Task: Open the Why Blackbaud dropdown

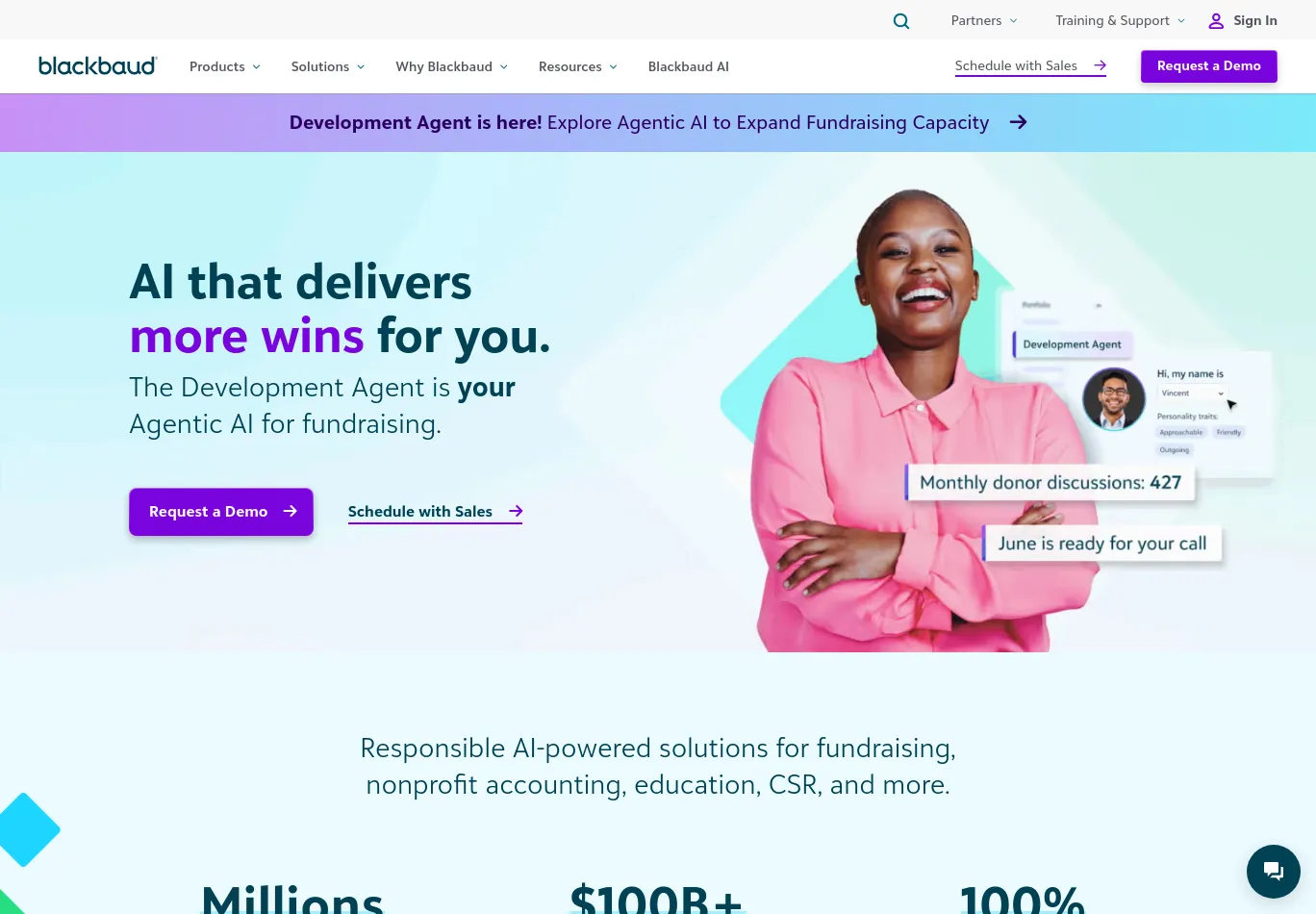Action: [451, 66]
